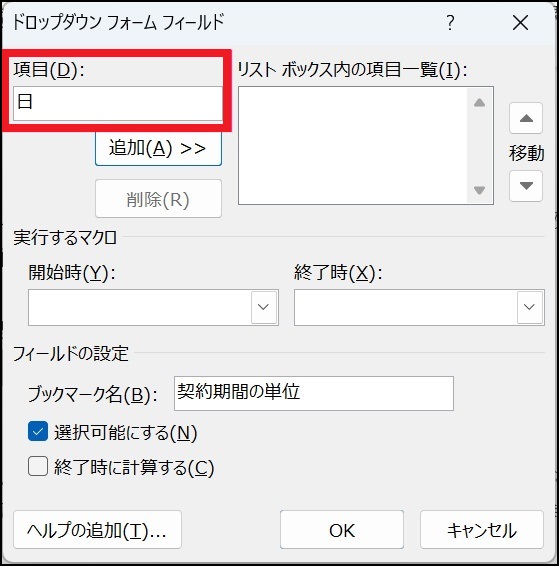
Task: Move item up with 移動 up arrow
Action: click(x=526, y=118)
